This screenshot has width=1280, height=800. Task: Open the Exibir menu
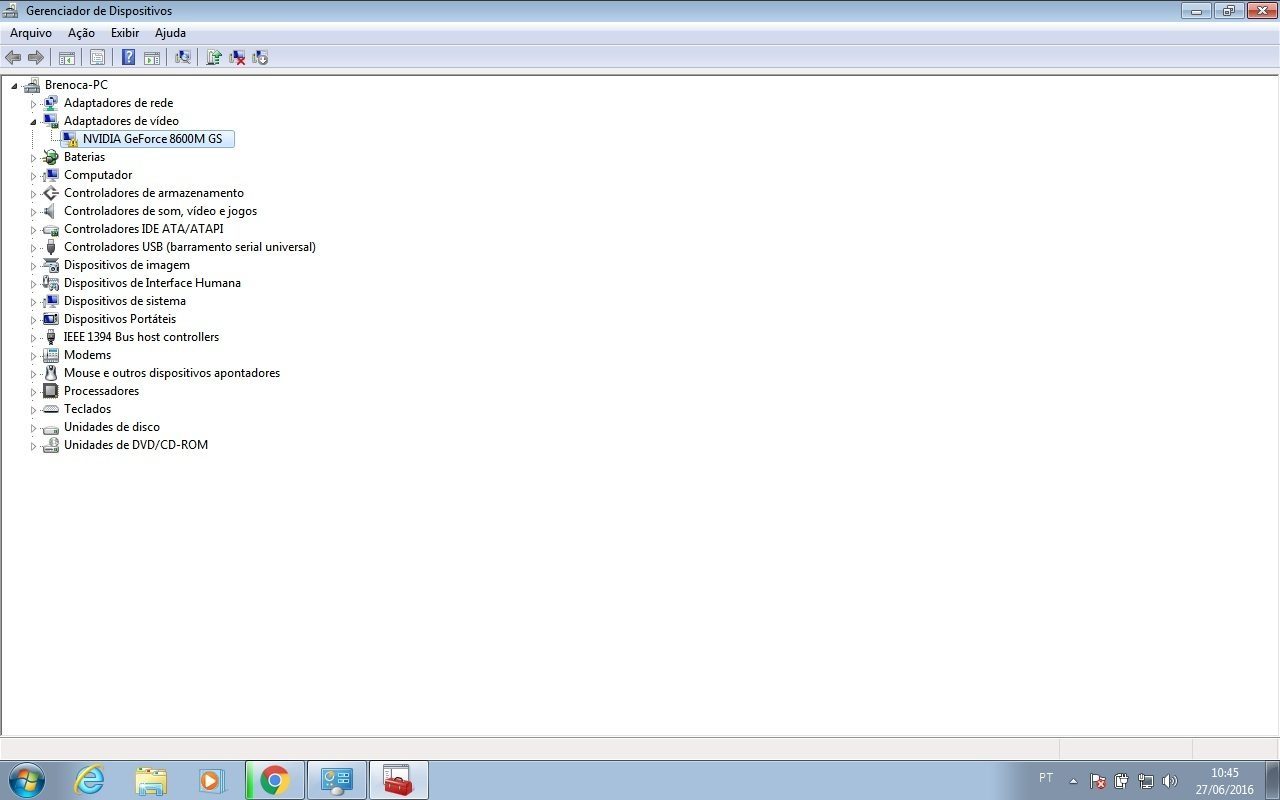pyautogui.click(x=125, y=33)
